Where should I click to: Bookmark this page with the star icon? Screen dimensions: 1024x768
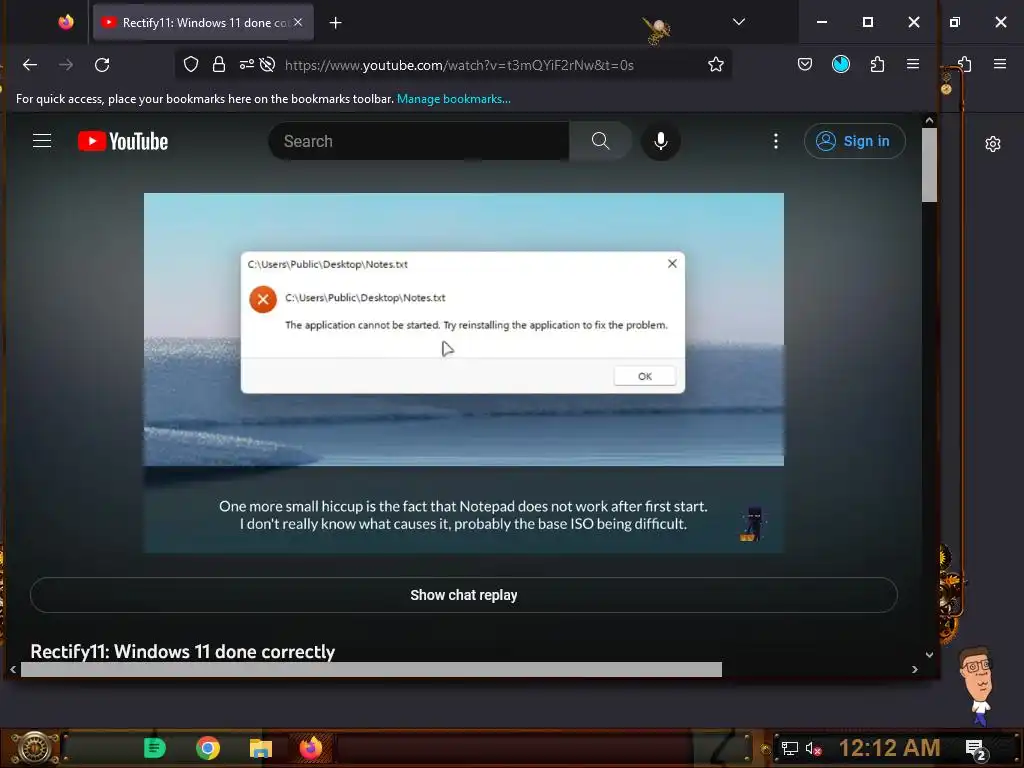pos(716,65)
